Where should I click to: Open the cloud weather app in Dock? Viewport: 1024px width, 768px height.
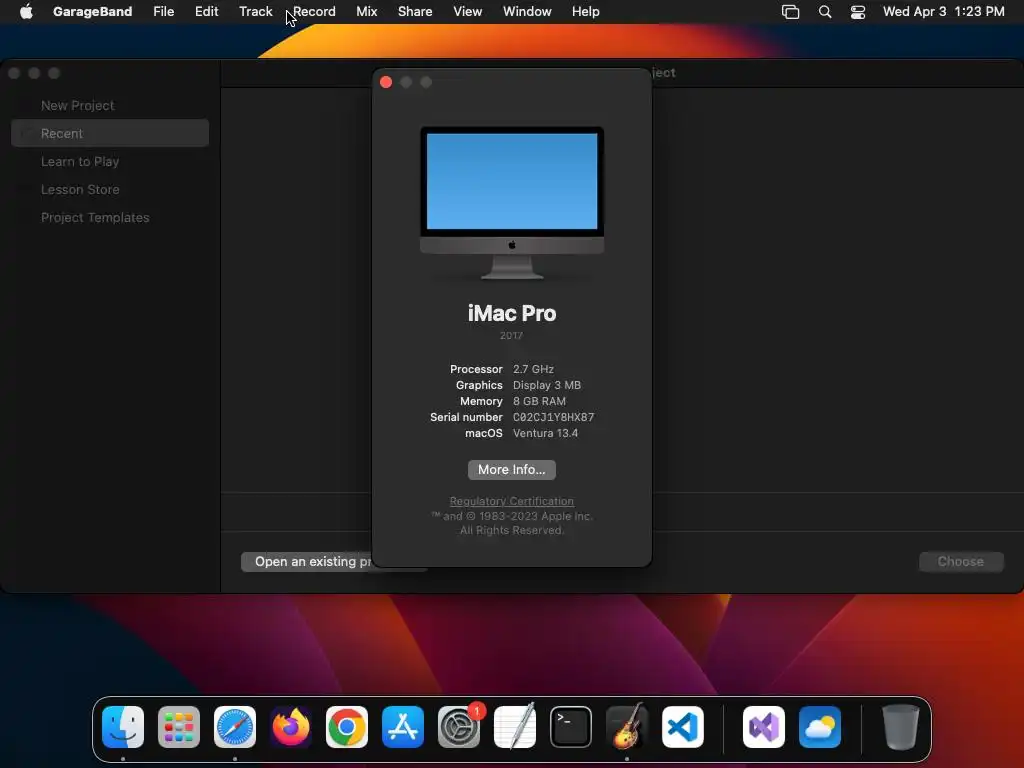[x=820, y=727]
